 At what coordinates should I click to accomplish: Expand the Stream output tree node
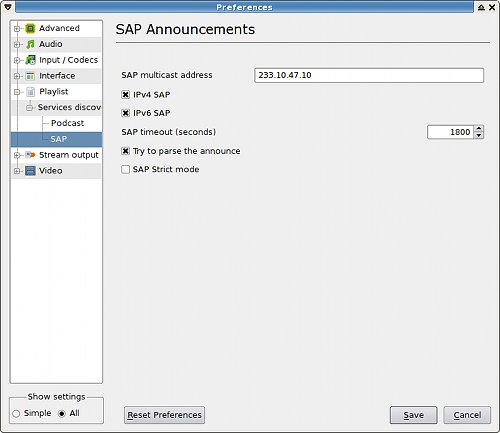[x=17, y=155]
